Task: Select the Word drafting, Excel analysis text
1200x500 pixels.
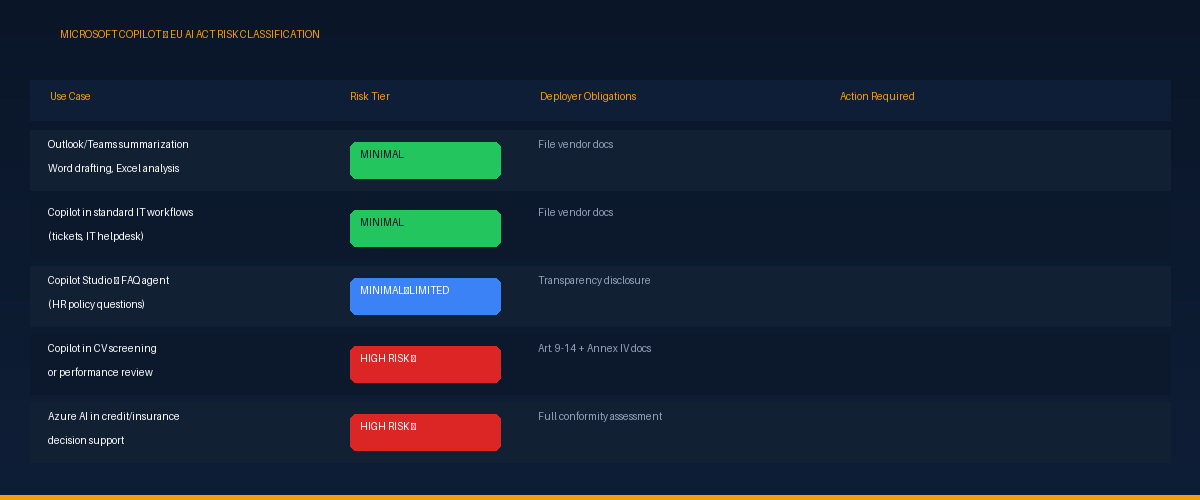Action: click(114, 168)
